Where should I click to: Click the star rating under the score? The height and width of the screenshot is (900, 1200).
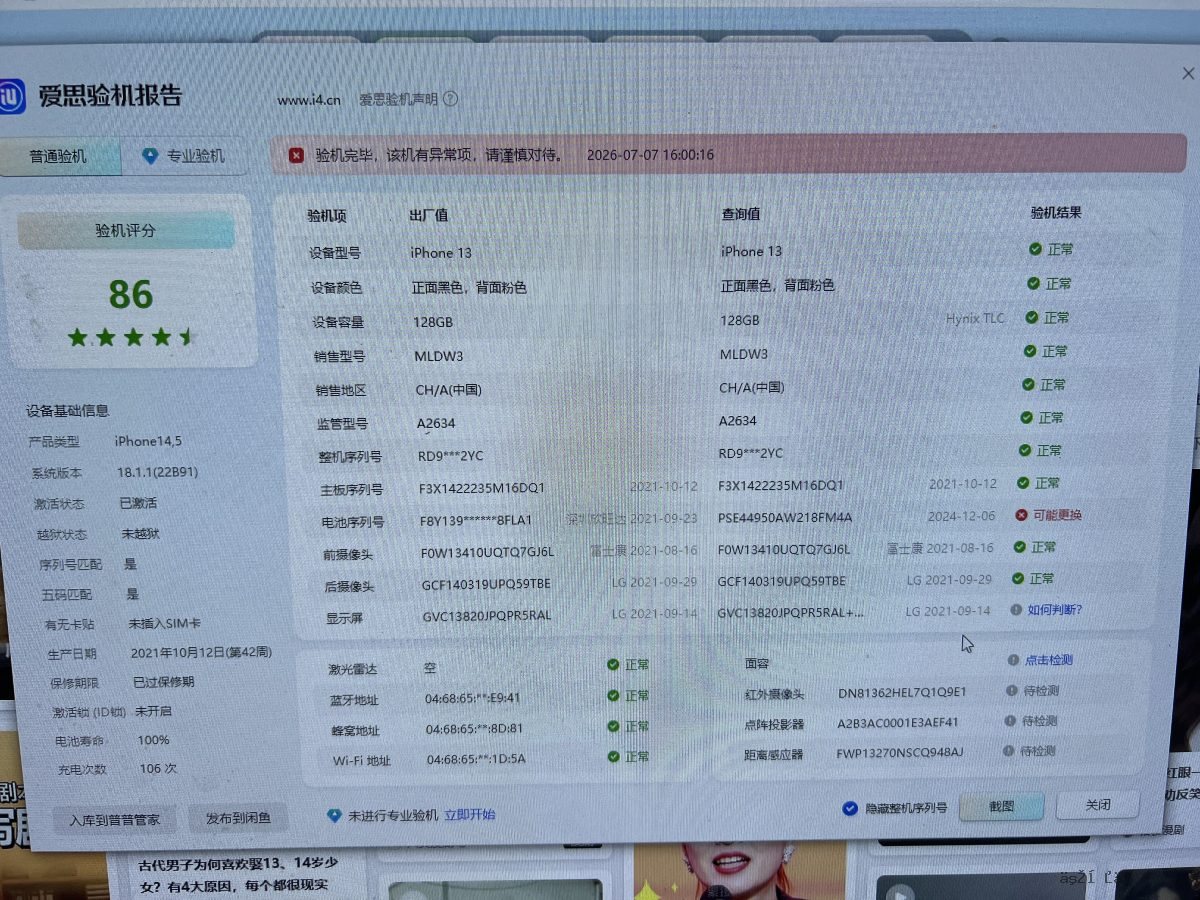point(131,337)
